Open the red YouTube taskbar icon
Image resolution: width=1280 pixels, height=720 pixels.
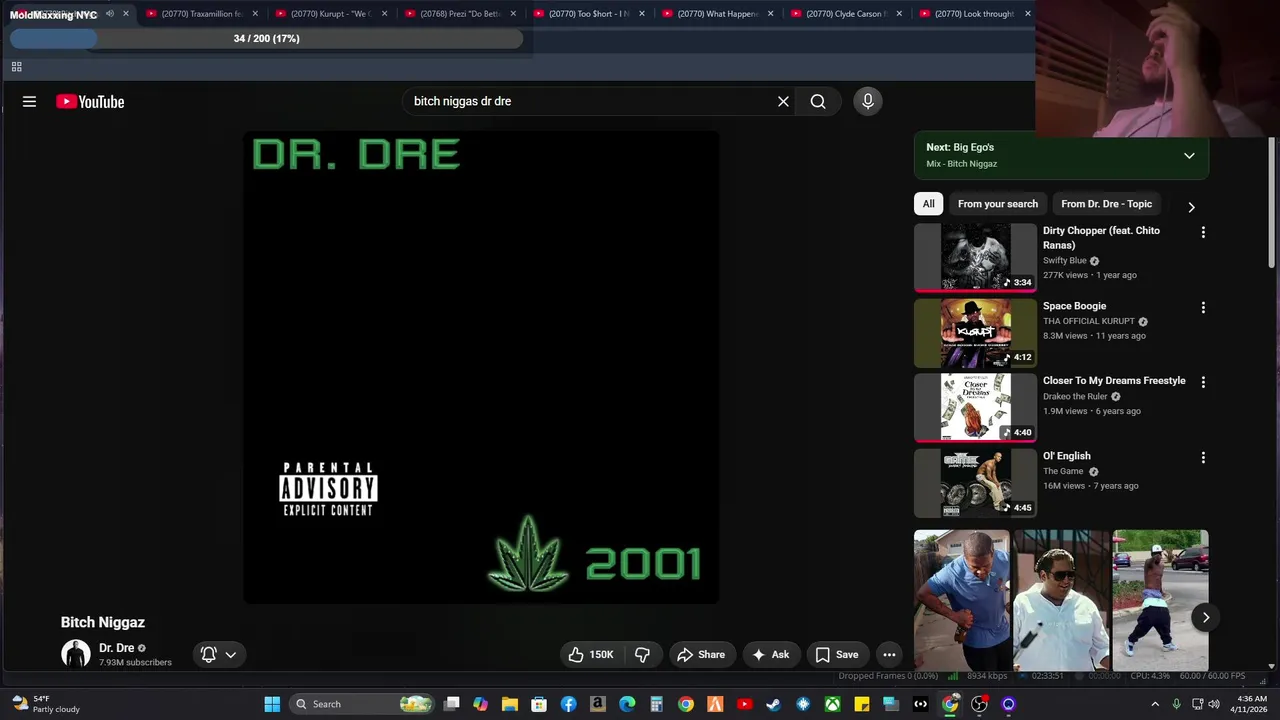(744, 704)
